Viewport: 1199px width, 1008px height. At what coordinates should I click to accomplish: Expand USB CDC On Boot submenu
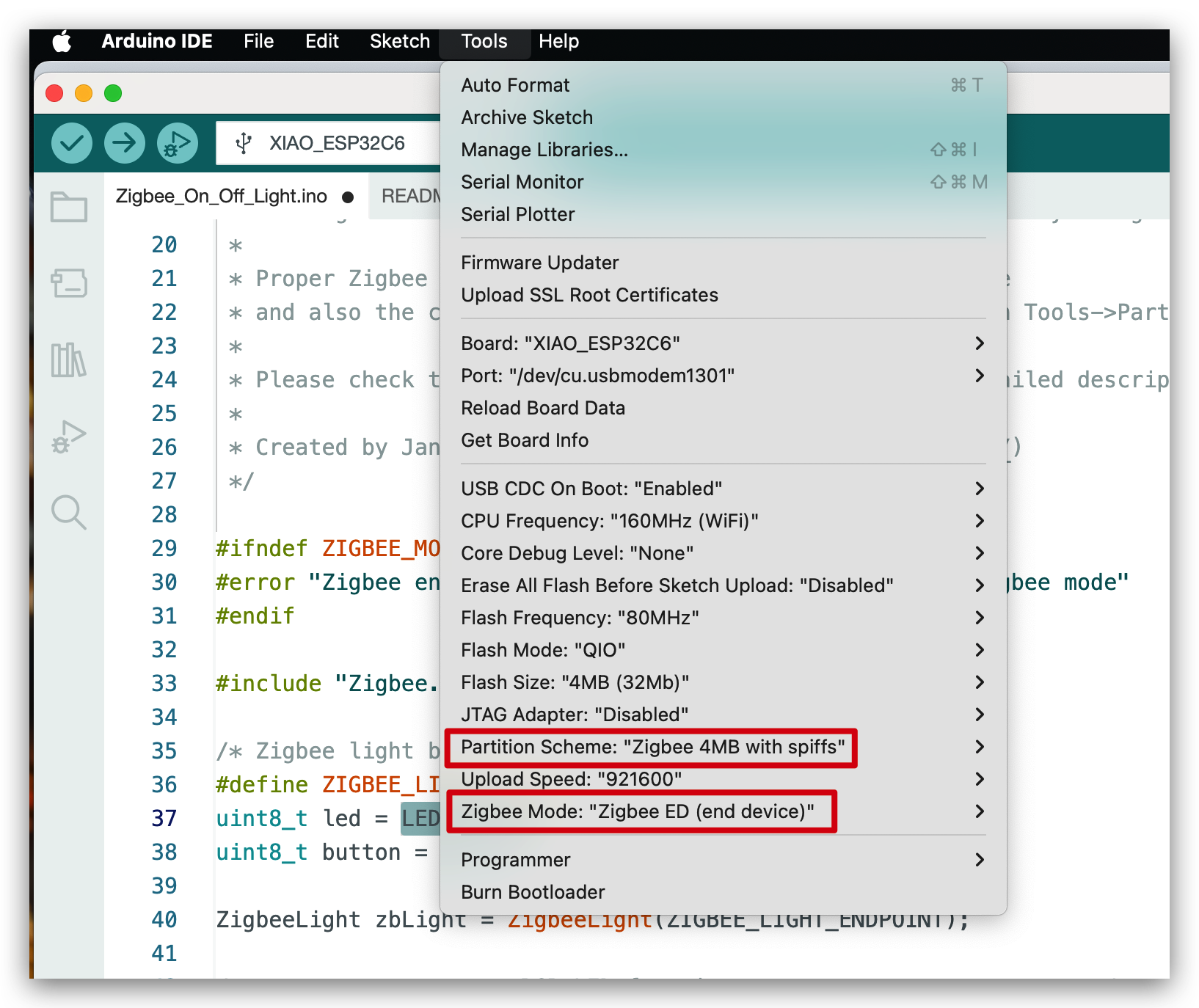pos(724,489)
